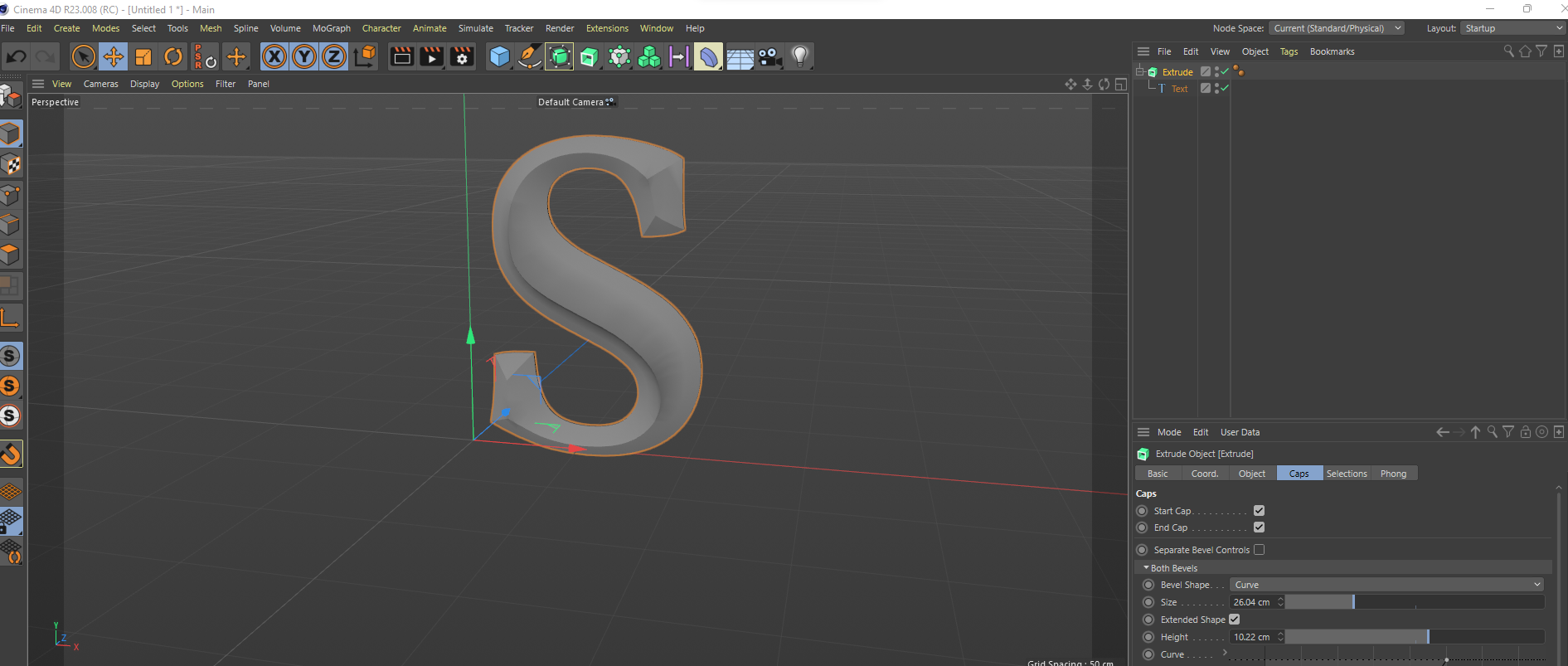The height and width of the screenshot is (666, 1568).
Task: Toggle the Z axis lock
Action: [x=334, y=56]
